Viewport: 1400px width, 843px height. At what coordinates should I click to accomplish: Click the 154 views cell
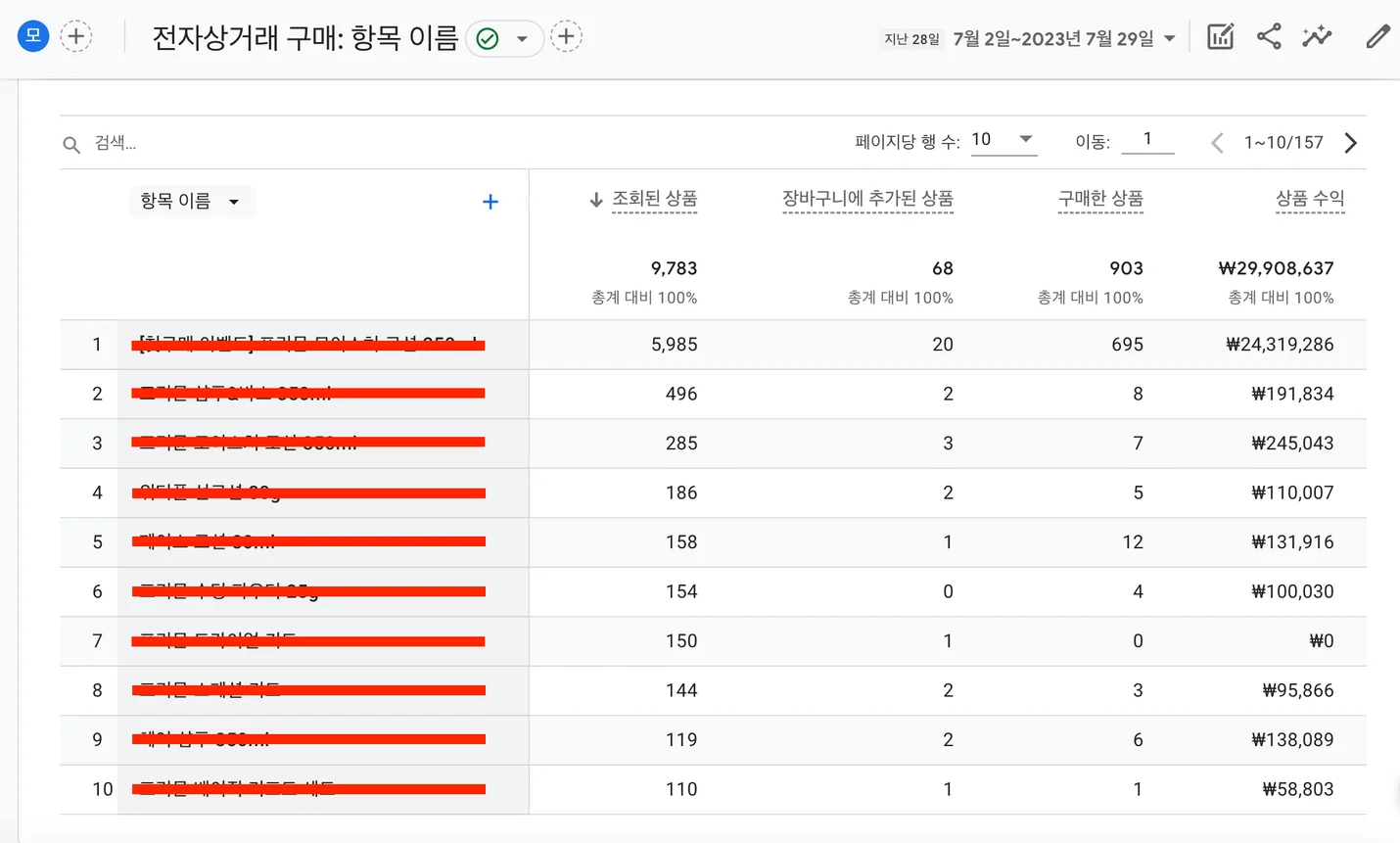[x=681, y=591]
